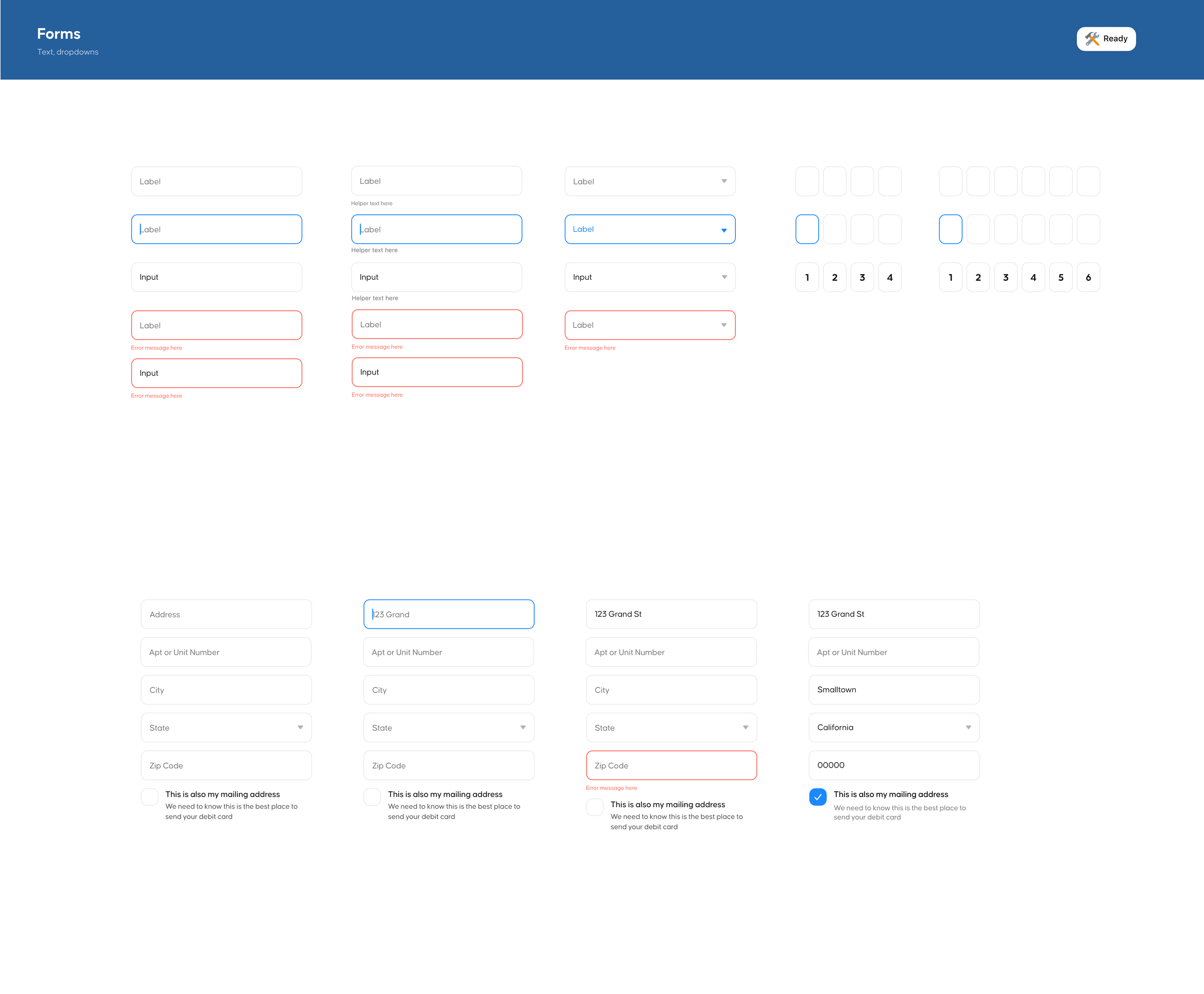Image resolution: width=1204 pixels, height=994 pixels.
Task: Click the blue focused box of the four-digit code
Action: [x=807, y=229]
